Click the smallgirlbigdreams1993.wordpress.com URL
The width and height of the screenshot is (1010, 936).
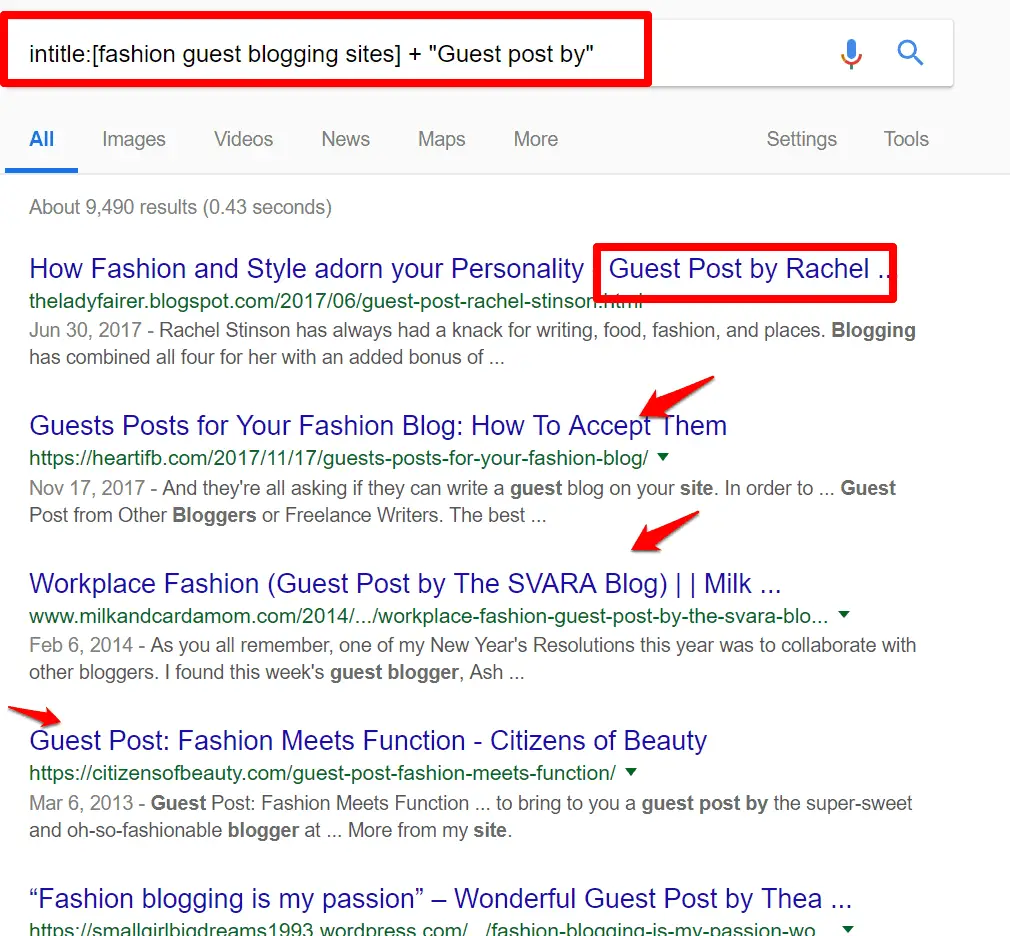point(422,928)
